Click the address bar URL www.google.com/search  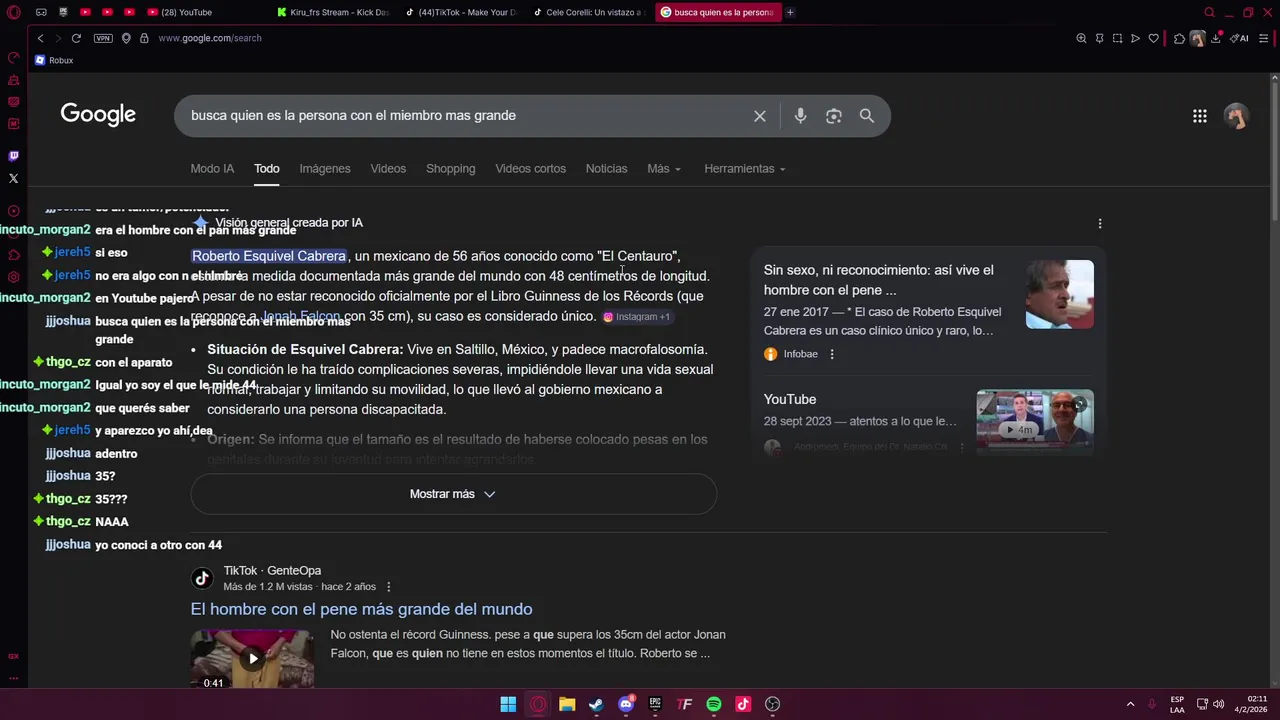[x=210, y=38]
